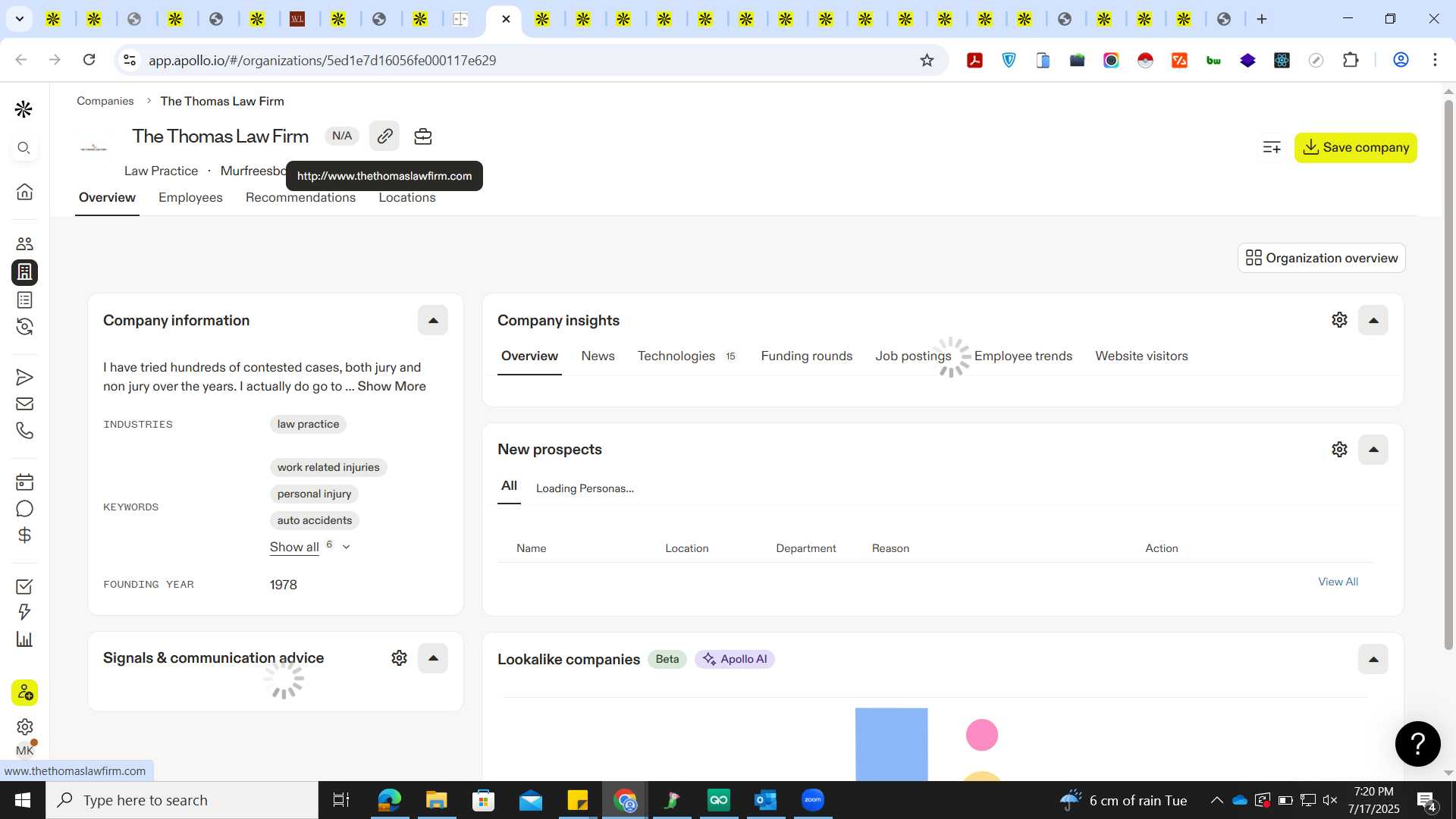Viewport: 1456px width, 819px height.
Task: Expand Show all keywords list
Action: [x=309, y=547]
